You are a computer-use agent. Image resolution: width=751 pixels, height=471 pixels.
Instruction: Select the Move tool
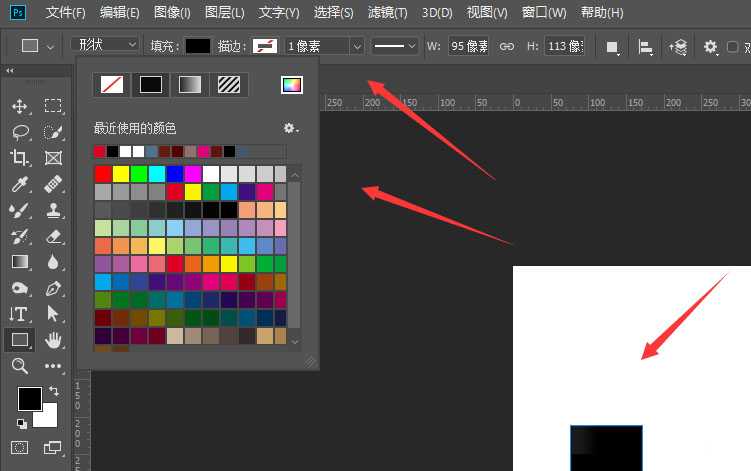(19, 106)
